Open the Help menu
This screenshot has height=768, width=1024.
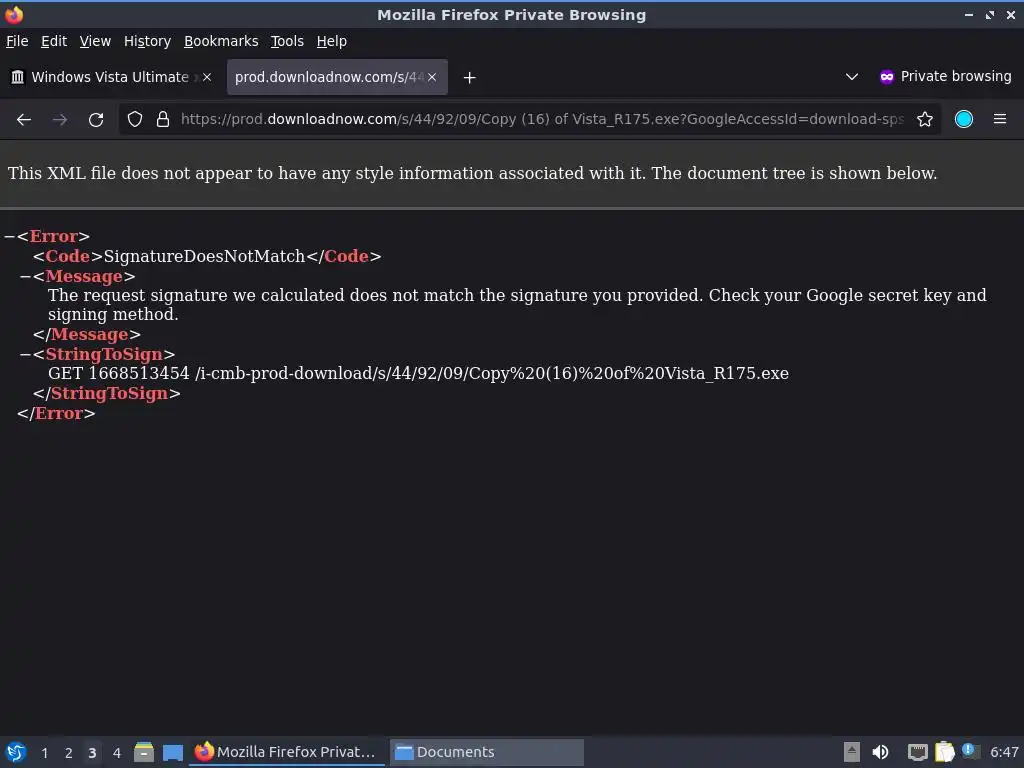pos(331,41)
